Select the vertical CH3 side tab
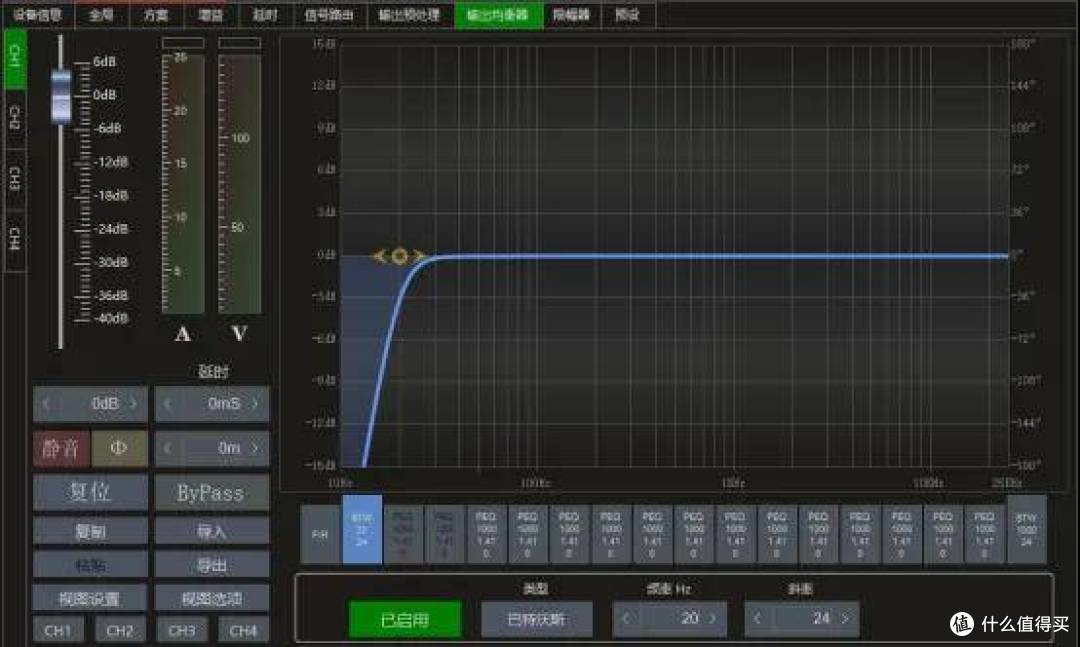 [14, 178]
